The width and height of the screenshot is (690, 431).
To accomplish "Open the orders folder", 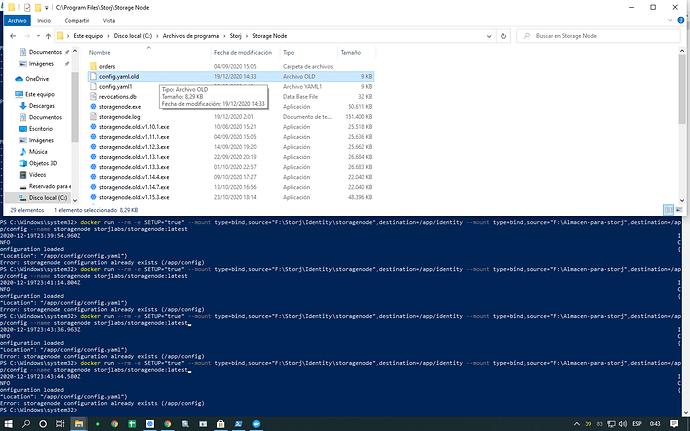I will pyautogui.click(x=107, y=65).
